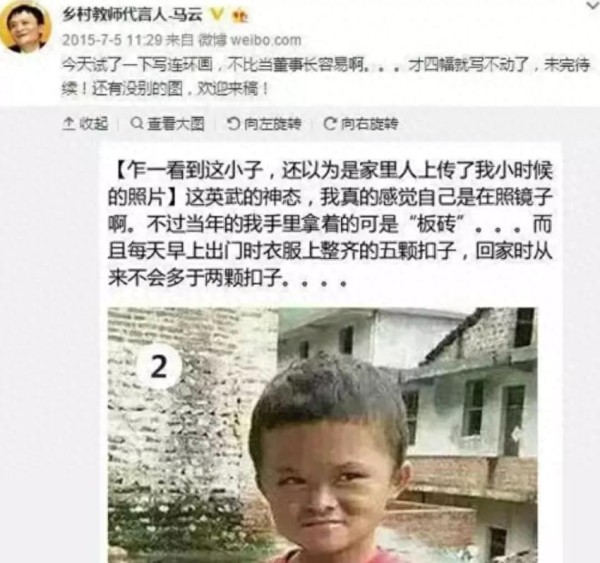Screen dimensions: 600x563
Task: Click the membership crown icon beside the V
Action: pyautogui.click(x=240, y=15)
